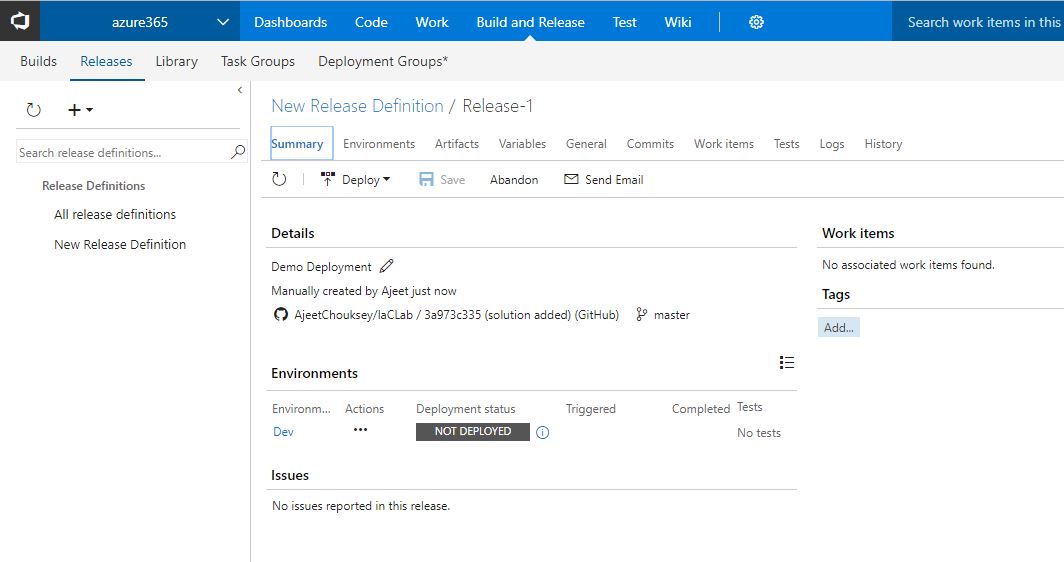This screenshot has width=1064, height=562.
Task: Click the search magnifier icon
Action: [x=238, y=152]
